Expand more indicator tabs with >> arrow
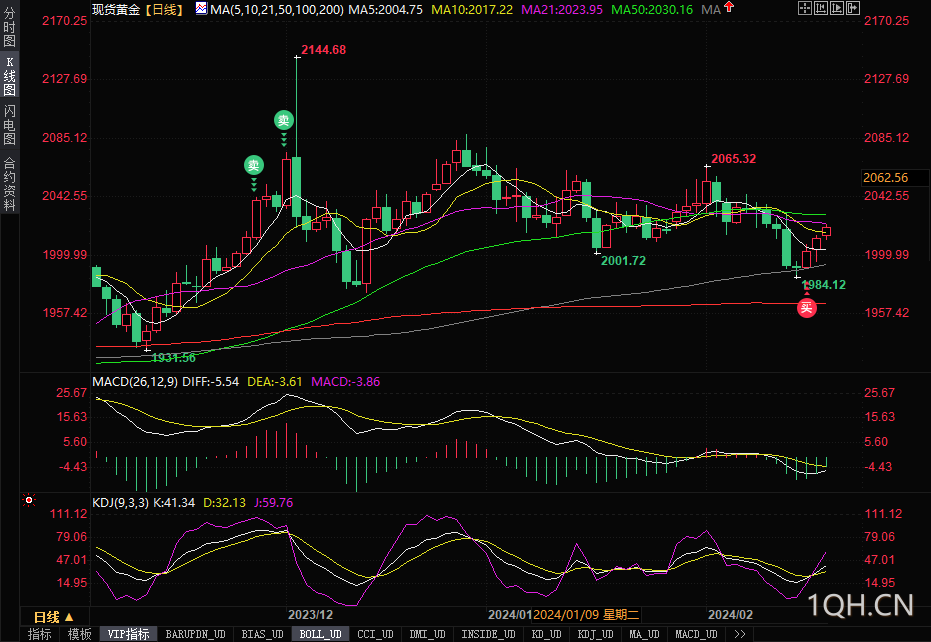This screenshot has width=931, height=642. pos(740,634)
